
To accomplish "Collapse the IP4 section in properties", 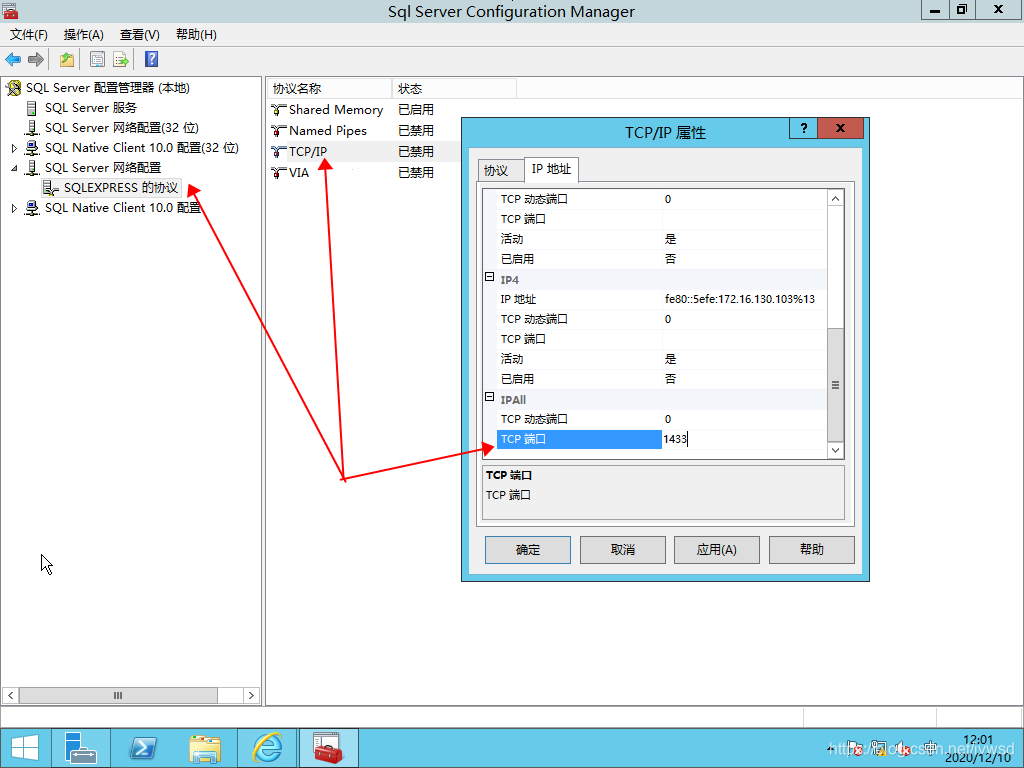I will (490, 278).
